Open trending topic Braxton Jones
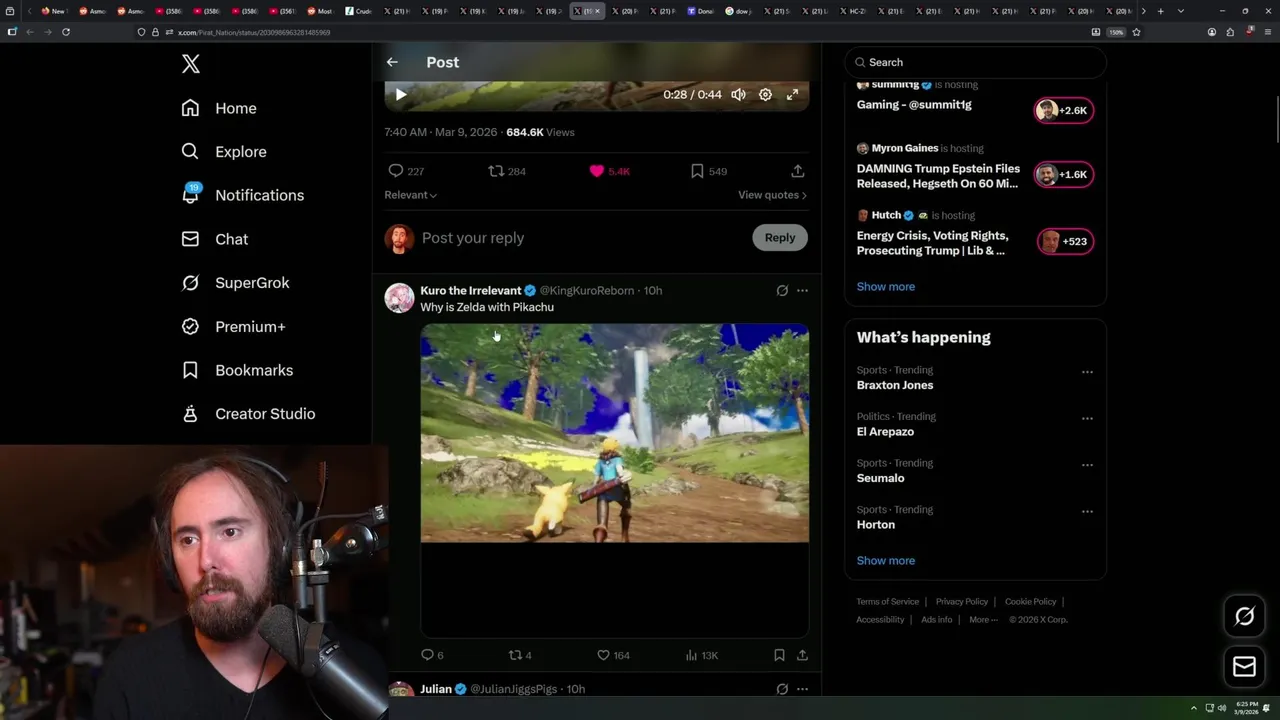 pos(895,385)
